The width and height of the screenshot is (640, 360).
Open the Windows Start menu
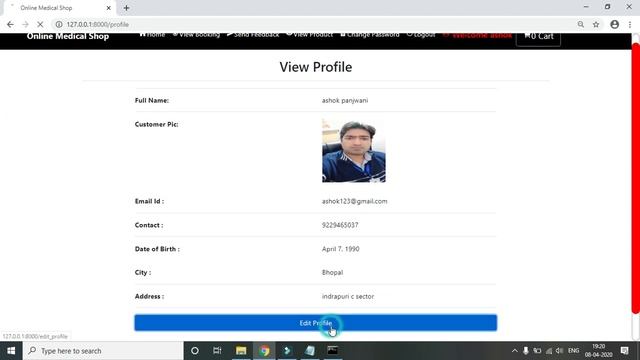[x=11, y=351]
